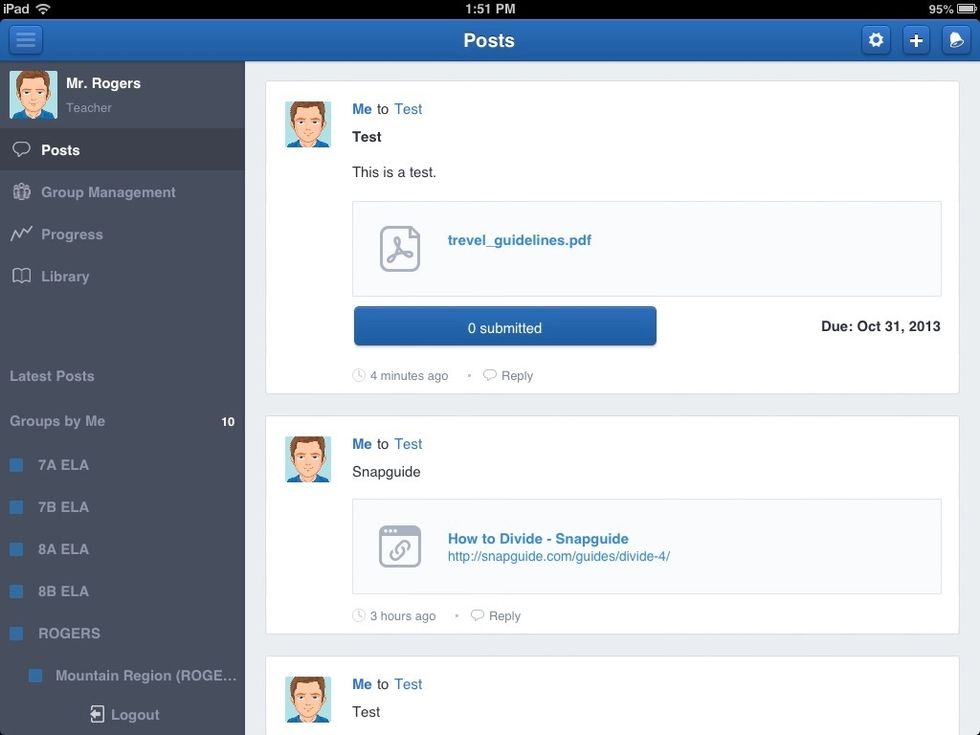The height and width of the screenshot is (735, 980).
Task: Reply to the Snapguide post
Action: [x=503, y=615]
